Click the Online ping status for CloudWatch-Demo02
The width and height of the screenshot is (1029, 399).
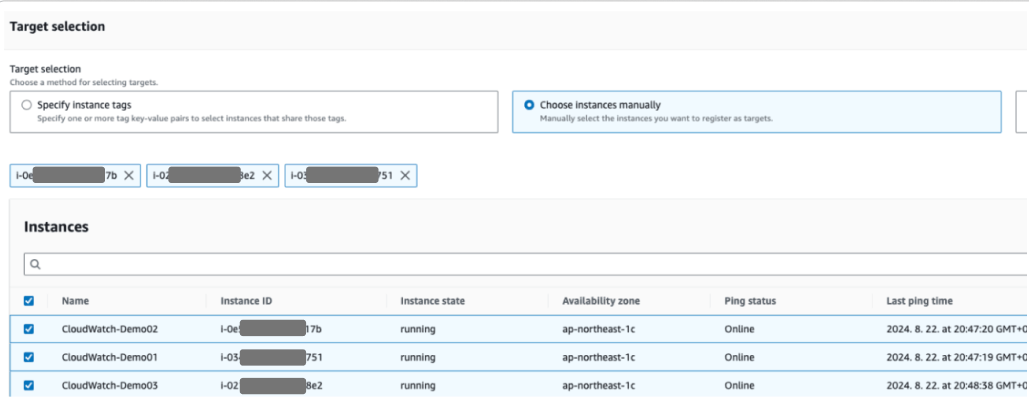(740, 329)
